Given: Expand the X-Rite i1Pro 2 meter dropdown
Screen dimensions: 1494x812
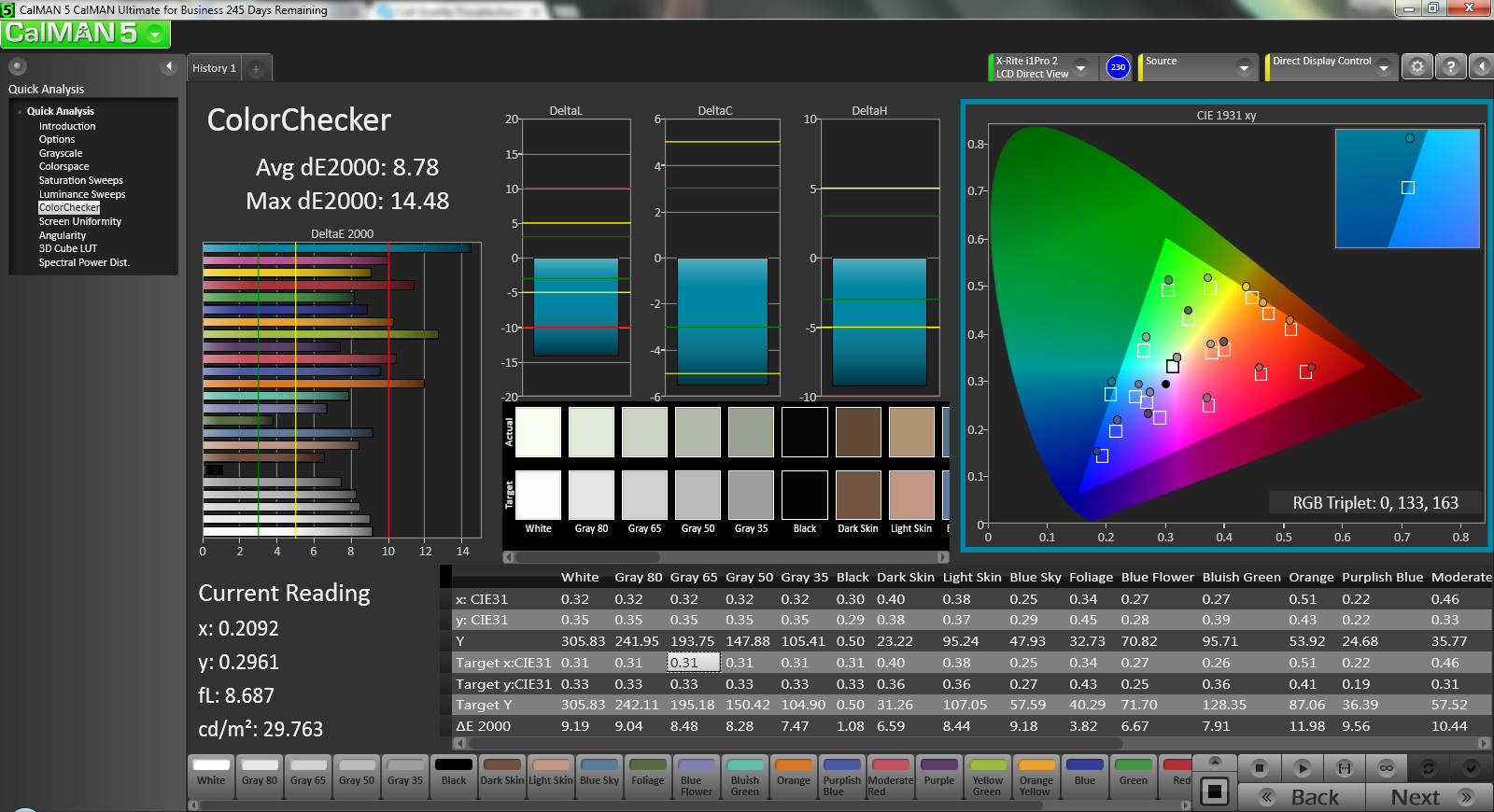Looking at the screenshot, I should coord(1080,67).
